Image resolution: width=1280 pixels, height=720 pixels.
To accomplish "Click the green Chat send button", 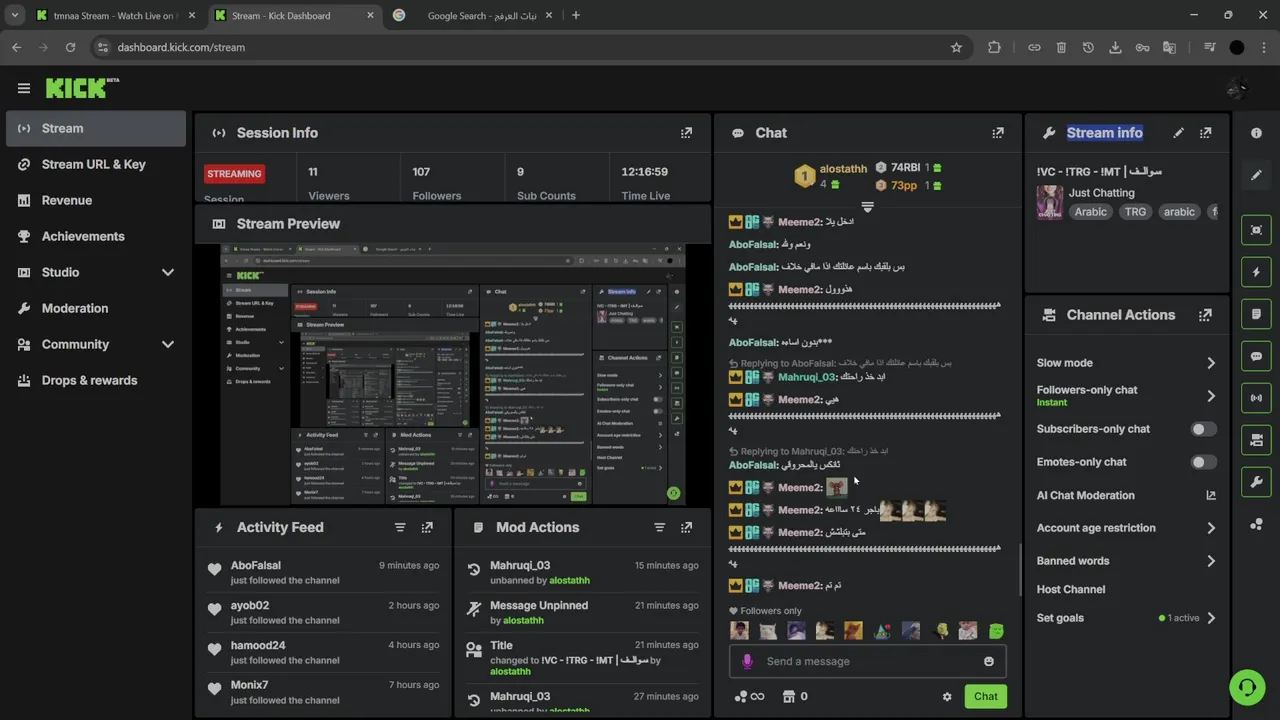I will tap(985, 697).
